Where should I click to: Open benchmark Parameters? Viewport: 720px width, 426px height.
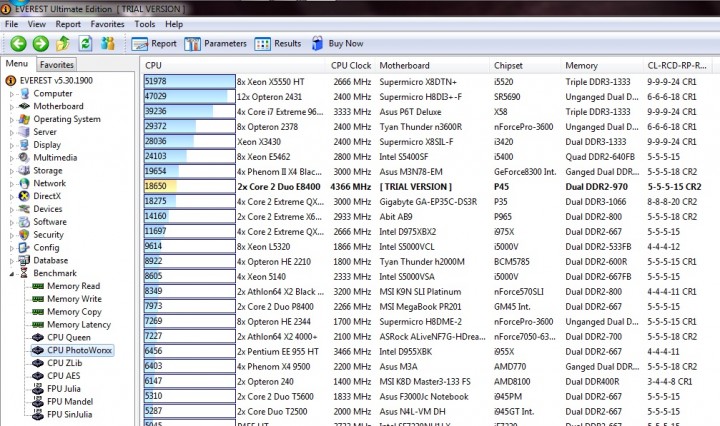[215, 44]
